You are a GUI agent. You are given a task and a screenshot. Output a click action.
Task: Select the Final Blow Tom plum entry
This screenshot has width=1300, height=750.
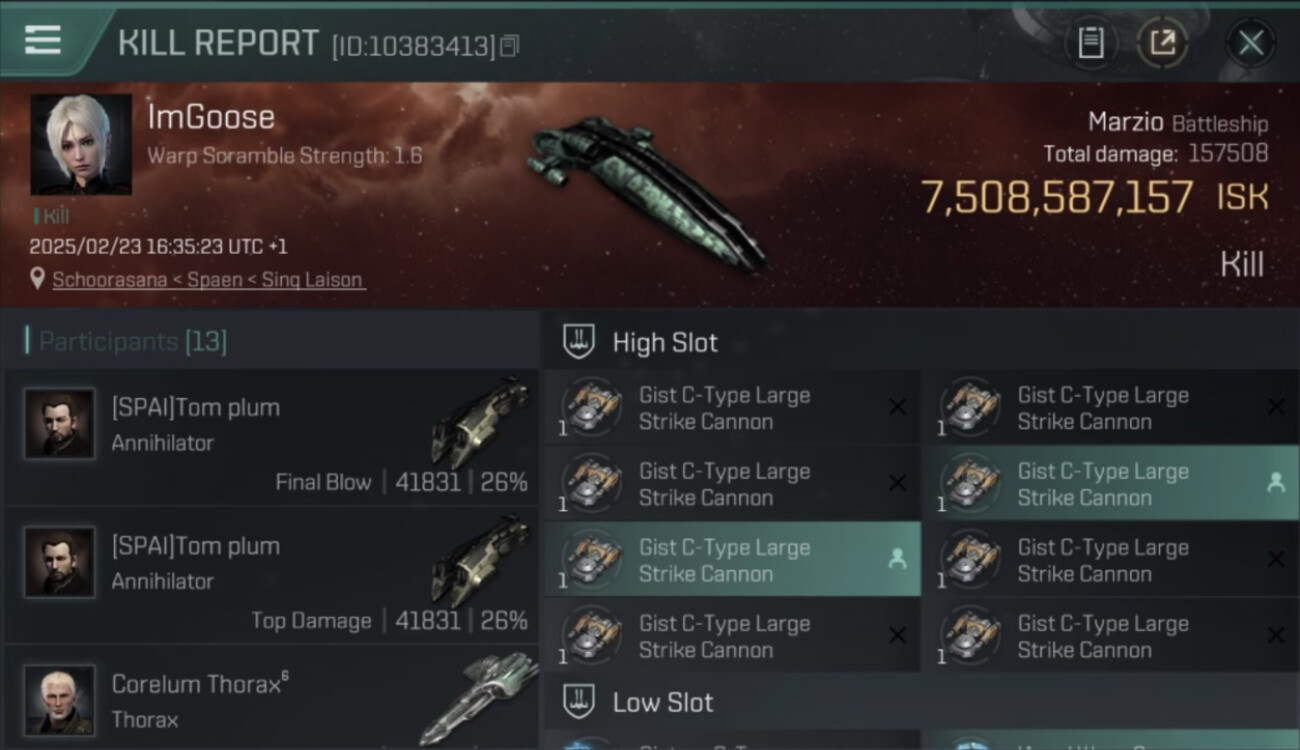(x=272, y=437)
